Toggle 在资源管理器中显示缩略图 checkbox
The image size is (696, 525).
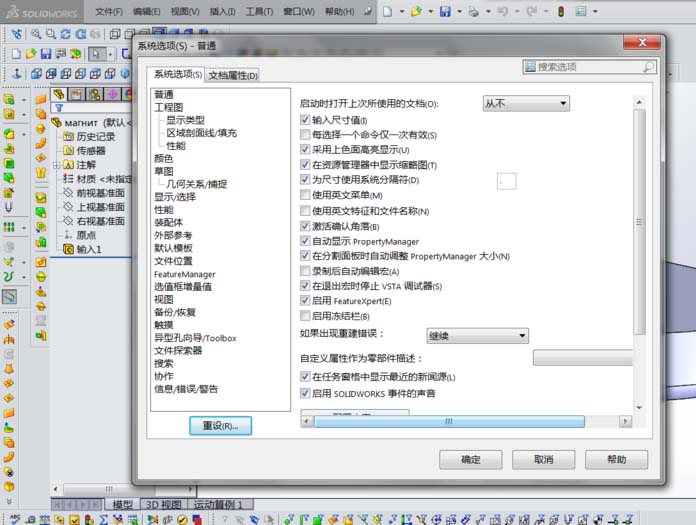[x=305, y=165]
